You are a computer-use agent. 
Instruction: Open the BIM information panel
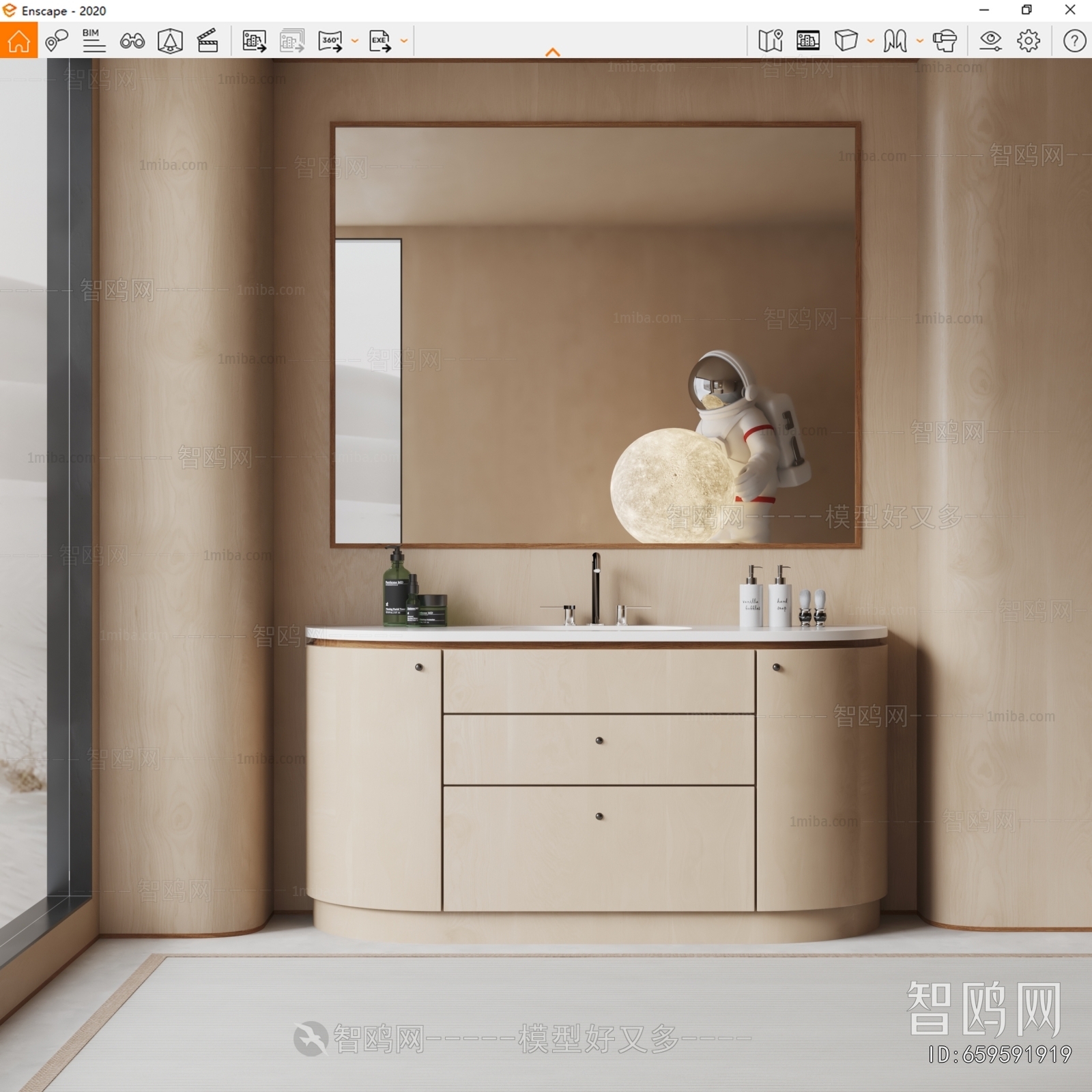tap(94, 41)
